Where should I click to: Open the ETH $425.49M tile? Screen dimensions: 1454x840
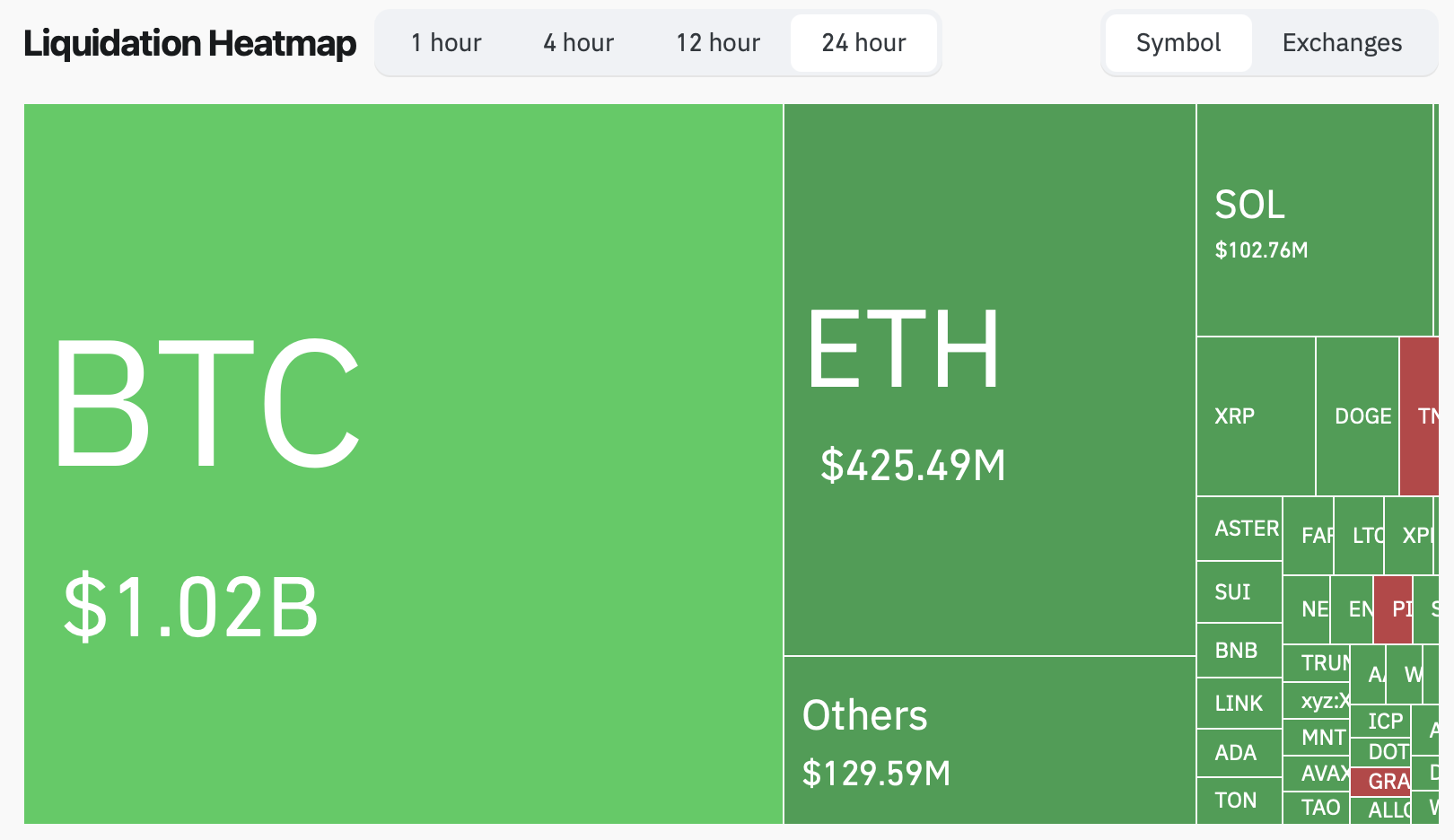coord(989,380)
